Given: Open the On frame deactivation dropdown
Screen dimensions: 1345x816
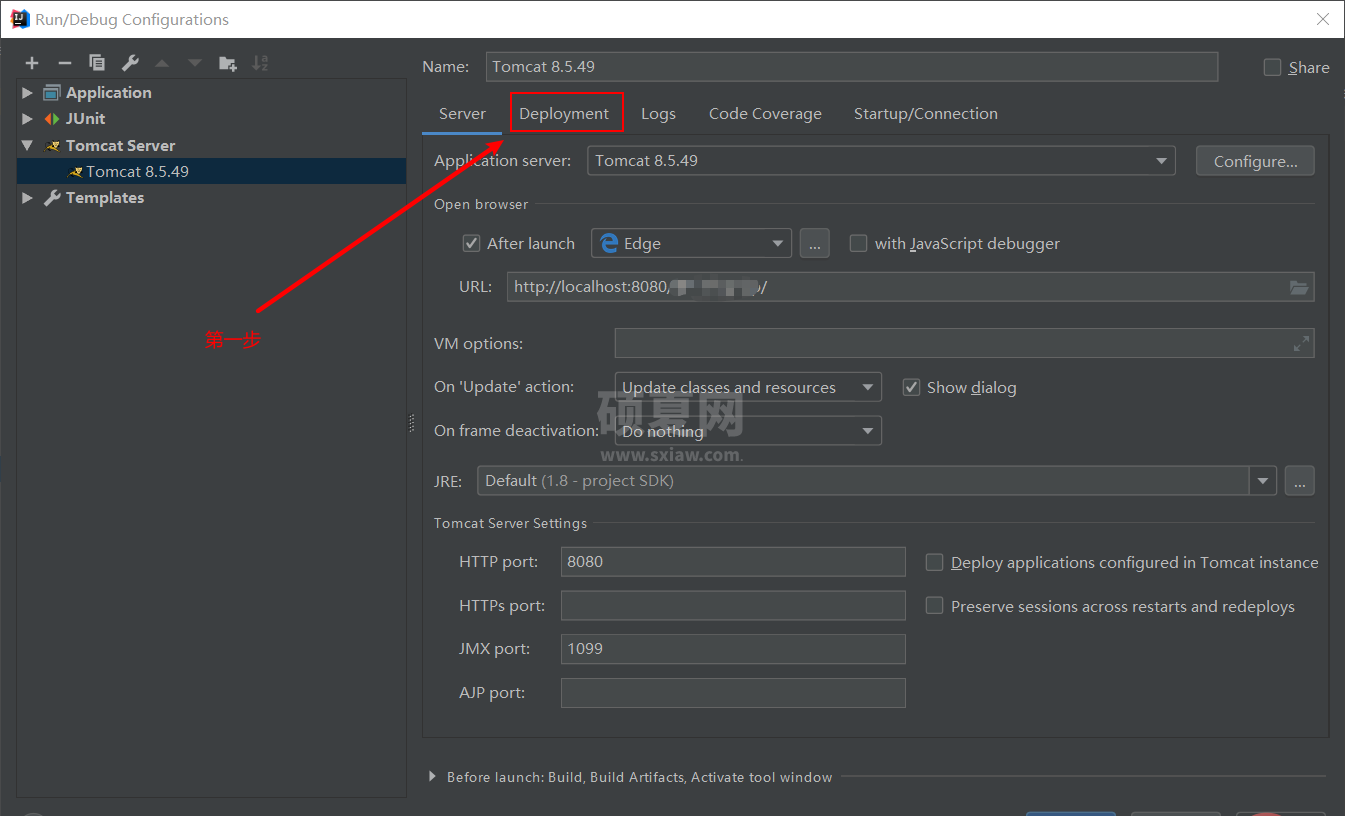Looking at the screenshot, I should 748,431.
